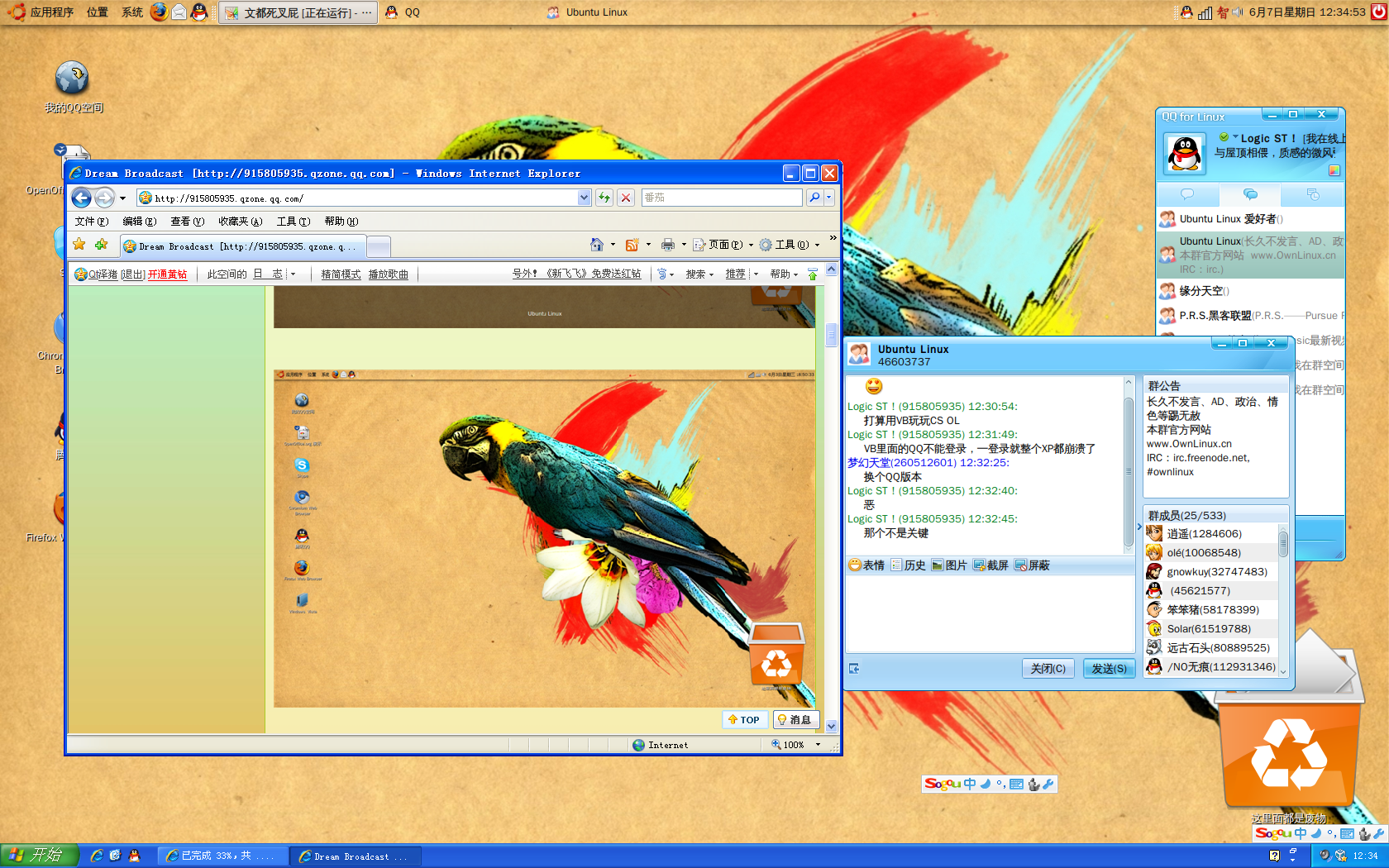Select Dream Broadcast tab in IE
The image size is (1389, 868).
click(x=243, y=246)
